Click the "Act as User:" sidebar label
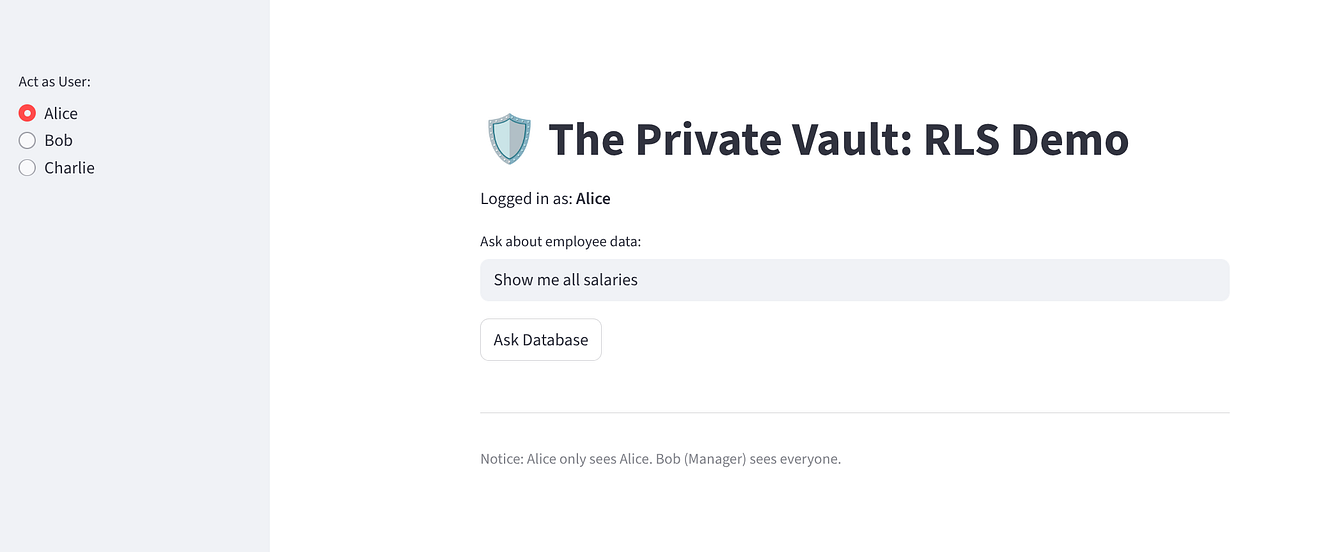 (55, 82)
